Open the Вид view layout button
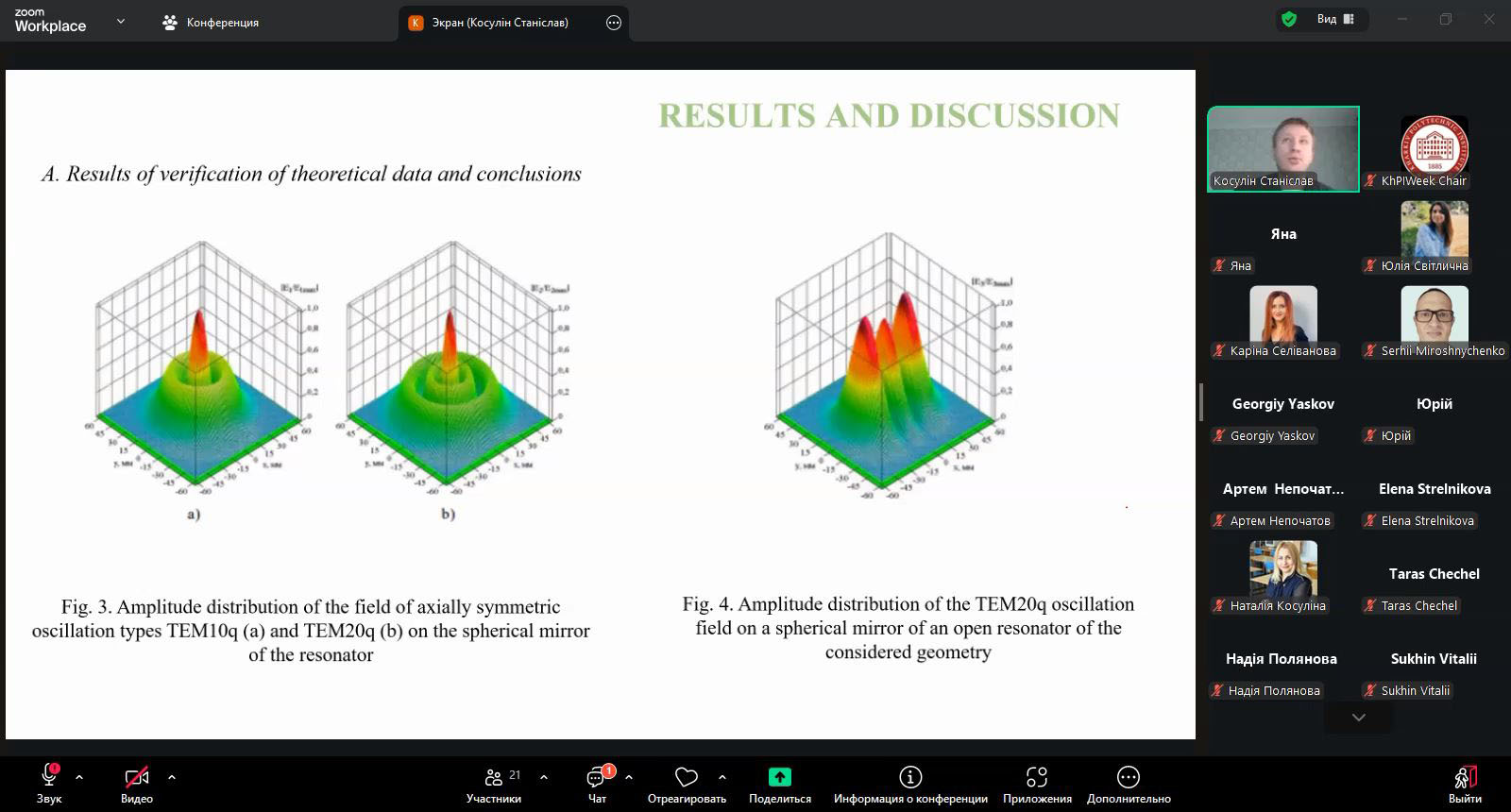This screenshot has width=1511, height=812. 1335,19
